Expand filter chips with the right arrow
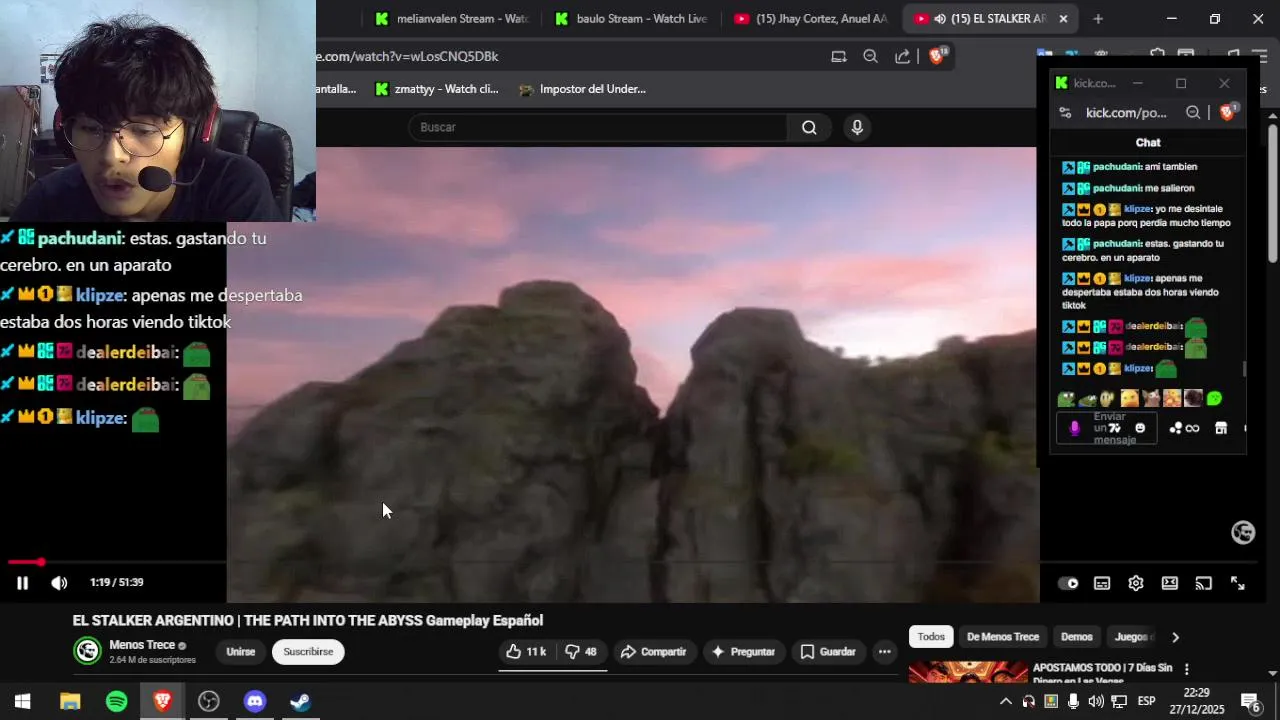Viewport: 1280px width, 720px height. 1175,637
